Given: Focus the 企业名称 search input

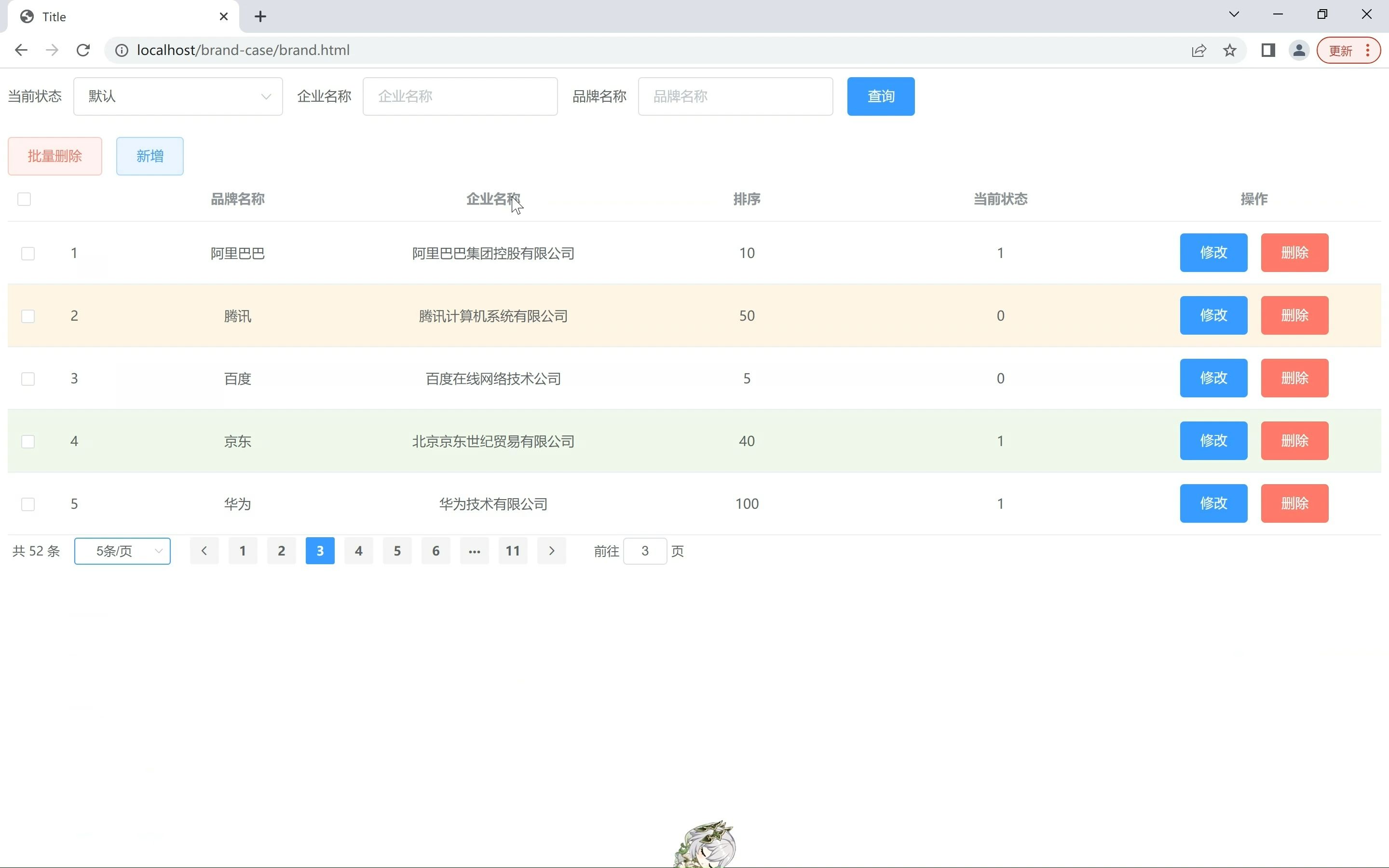Looking at the screenshot, I should click(x=460, y=96).
